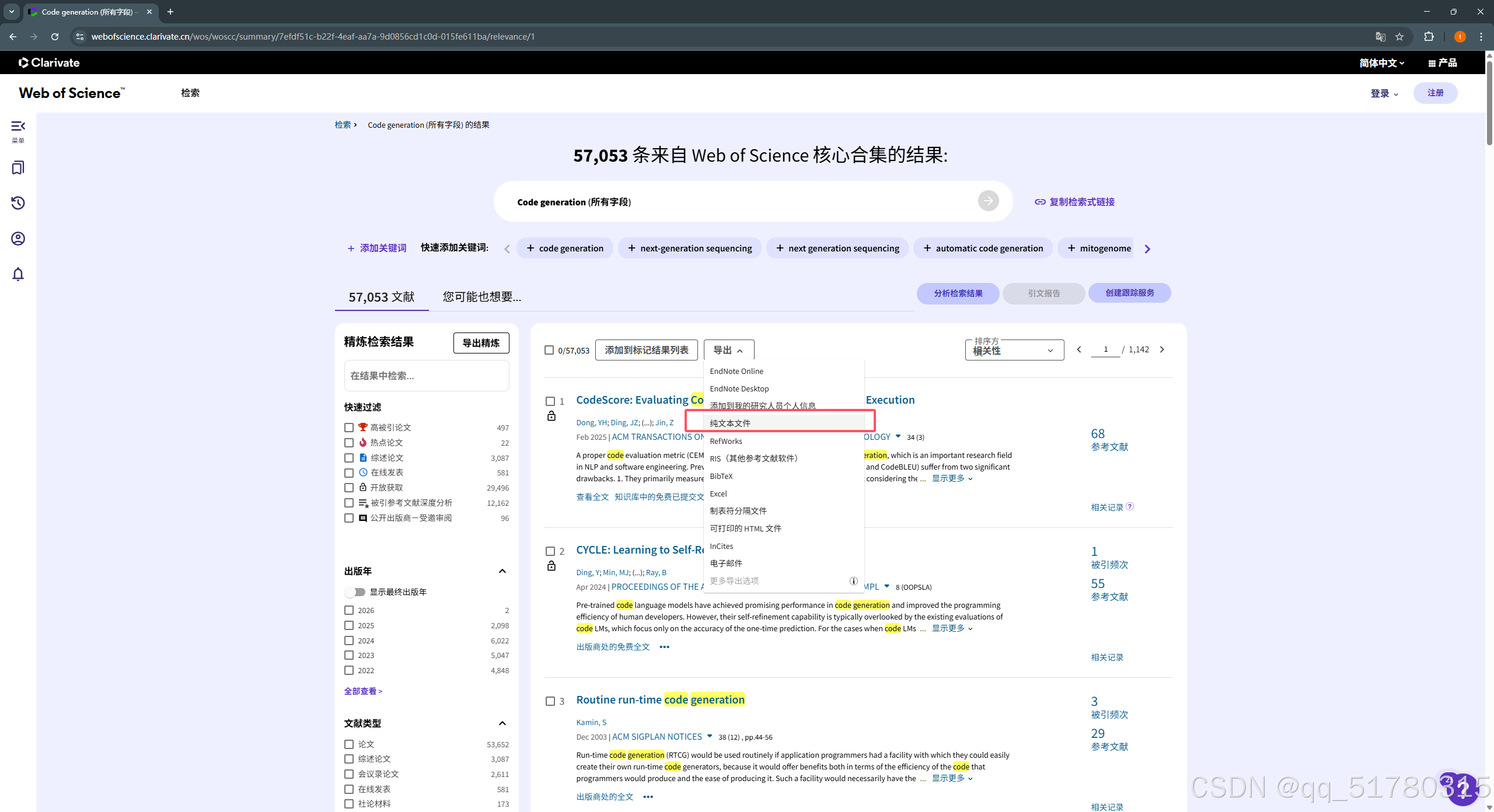The width and height of the screenshot is (1494, 812).
Task: Click the info icon beside 更多导出选项
Action: click(x=853, y=581)
